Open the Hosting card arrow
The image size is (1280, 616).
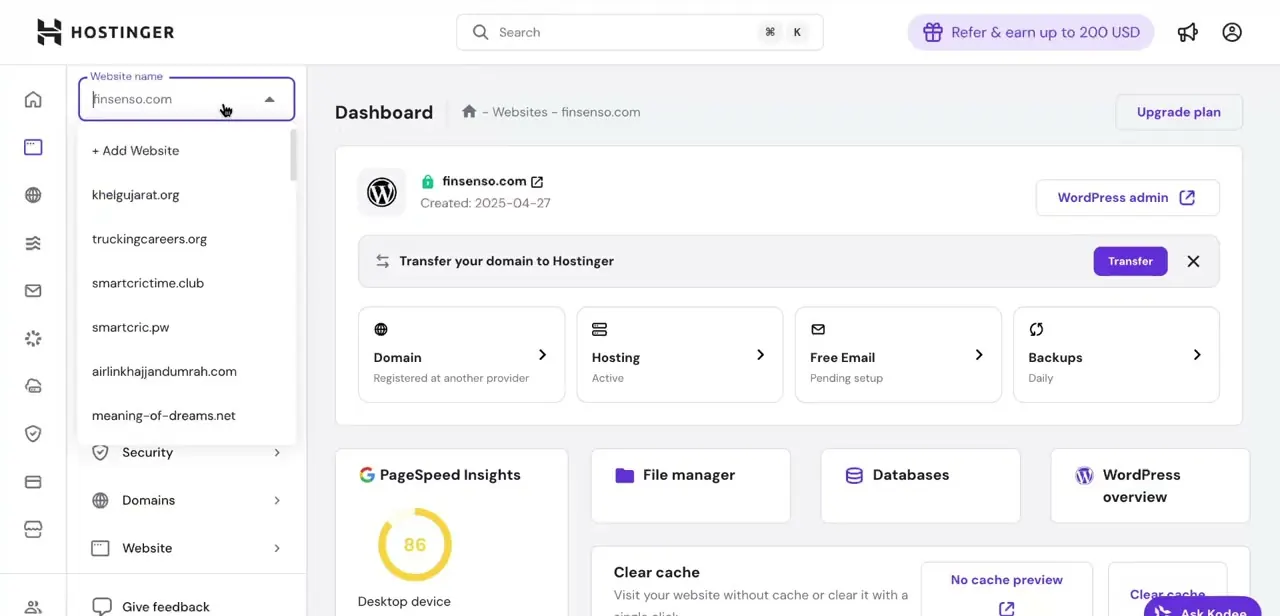pos(760,355)
